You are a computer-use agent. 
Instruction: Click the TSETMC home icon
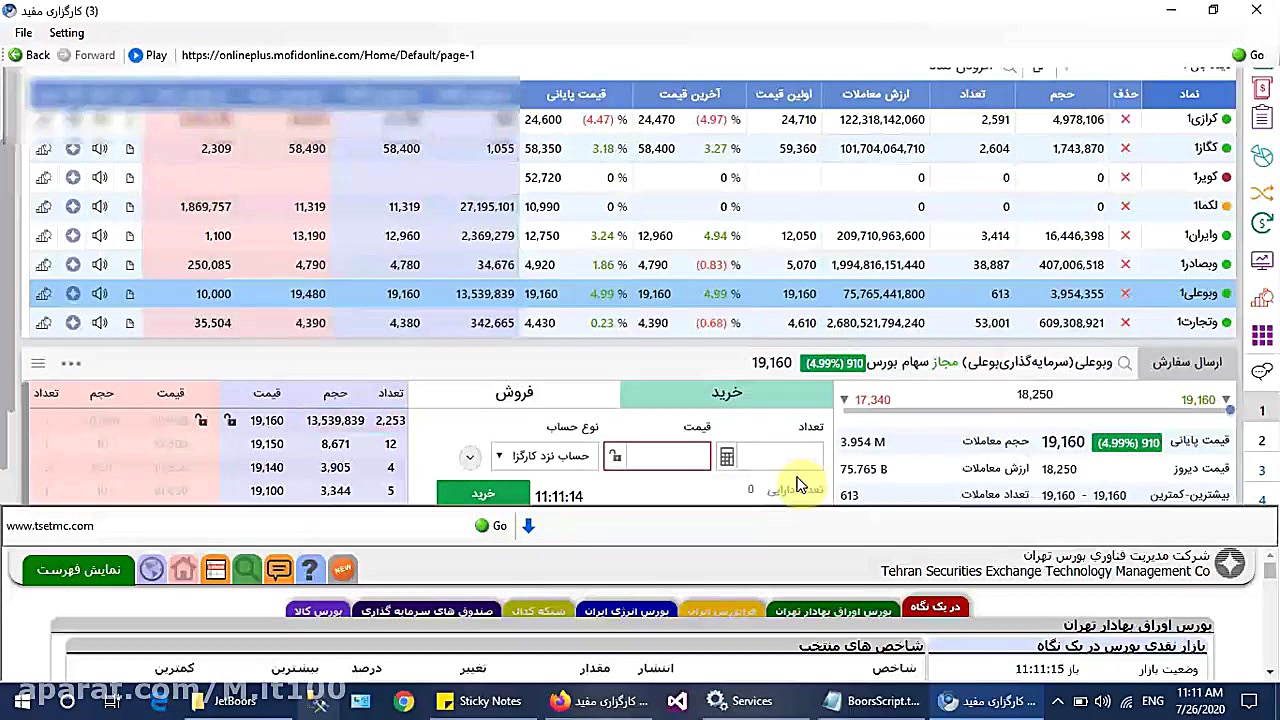tap(183, 569)
